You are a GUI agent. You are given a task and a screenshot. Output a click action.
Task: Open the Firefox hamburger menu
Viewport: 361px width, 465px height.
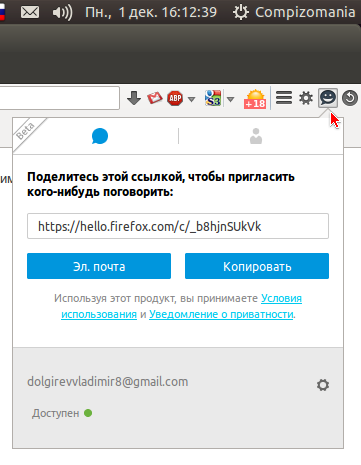coord(284,98)
